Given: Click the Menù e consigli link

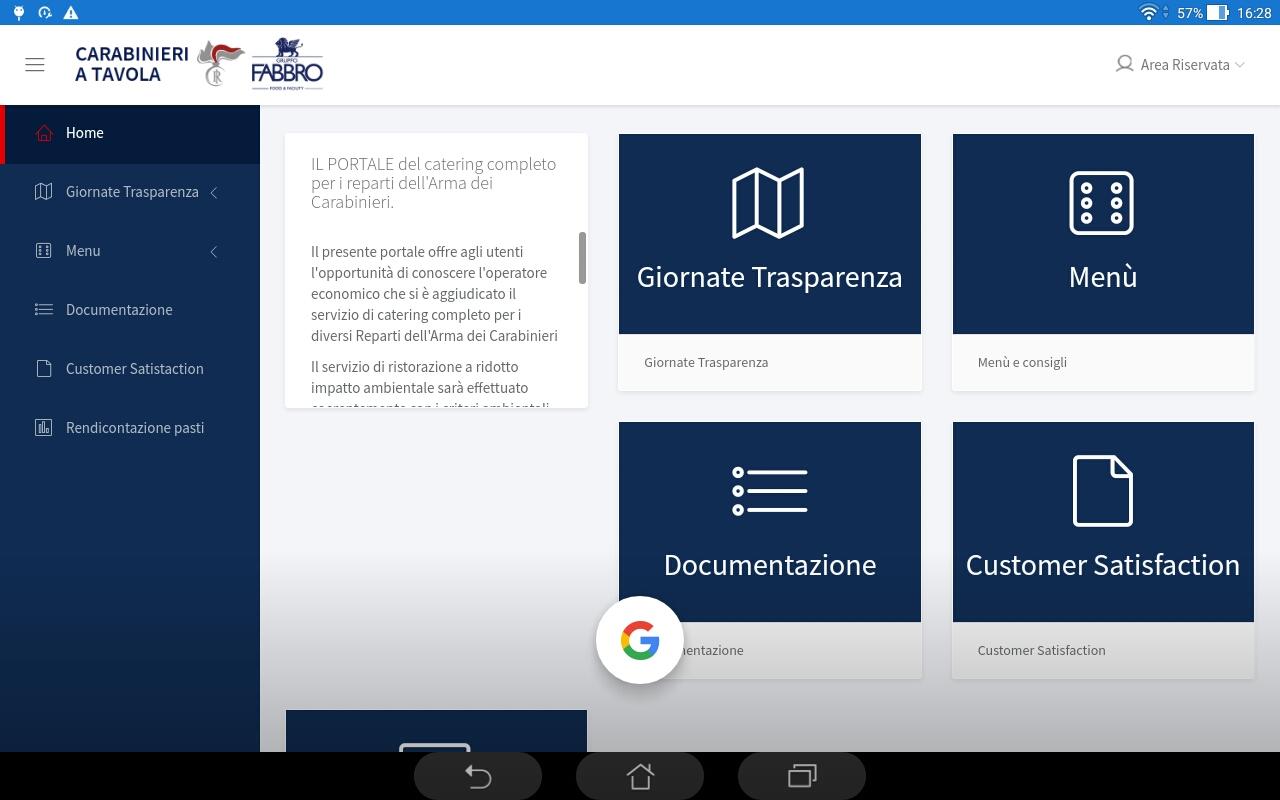Looking at the screenshot, I should [x=1022, y=362].
